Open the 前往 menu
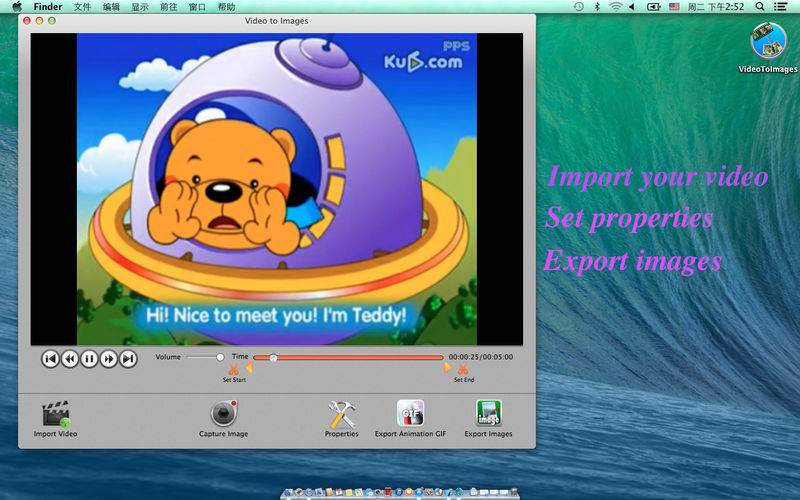Screen dimensions: 800x500 point(168,7)
